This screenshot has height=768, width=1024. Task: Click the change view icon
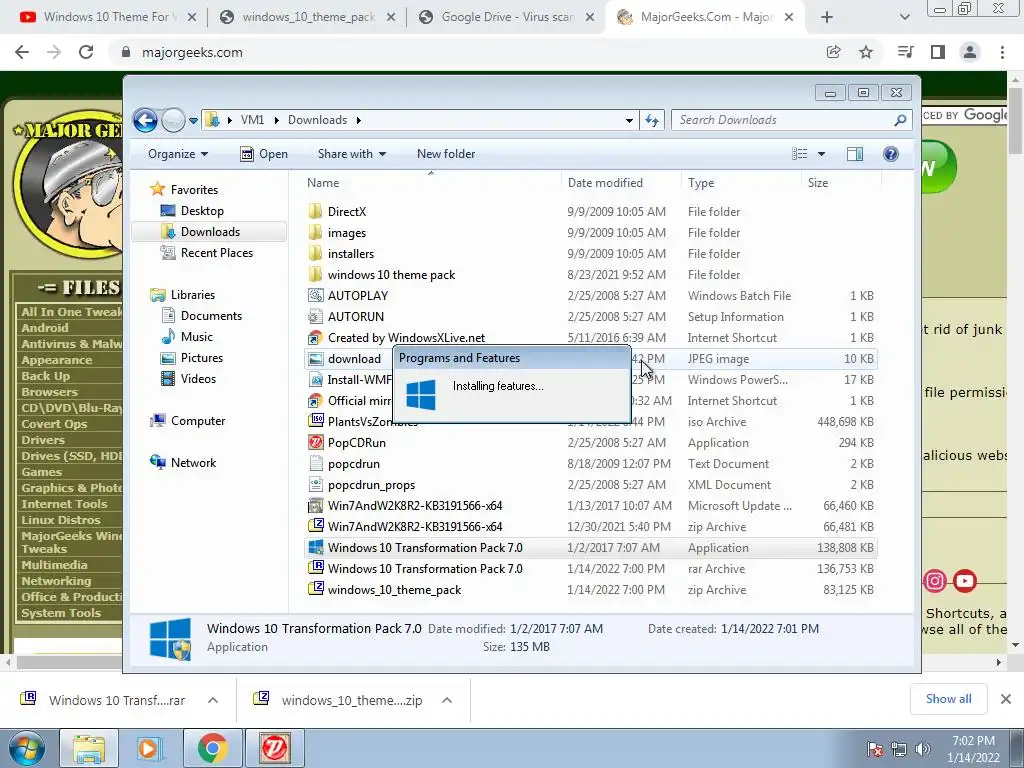pos(800,153)
